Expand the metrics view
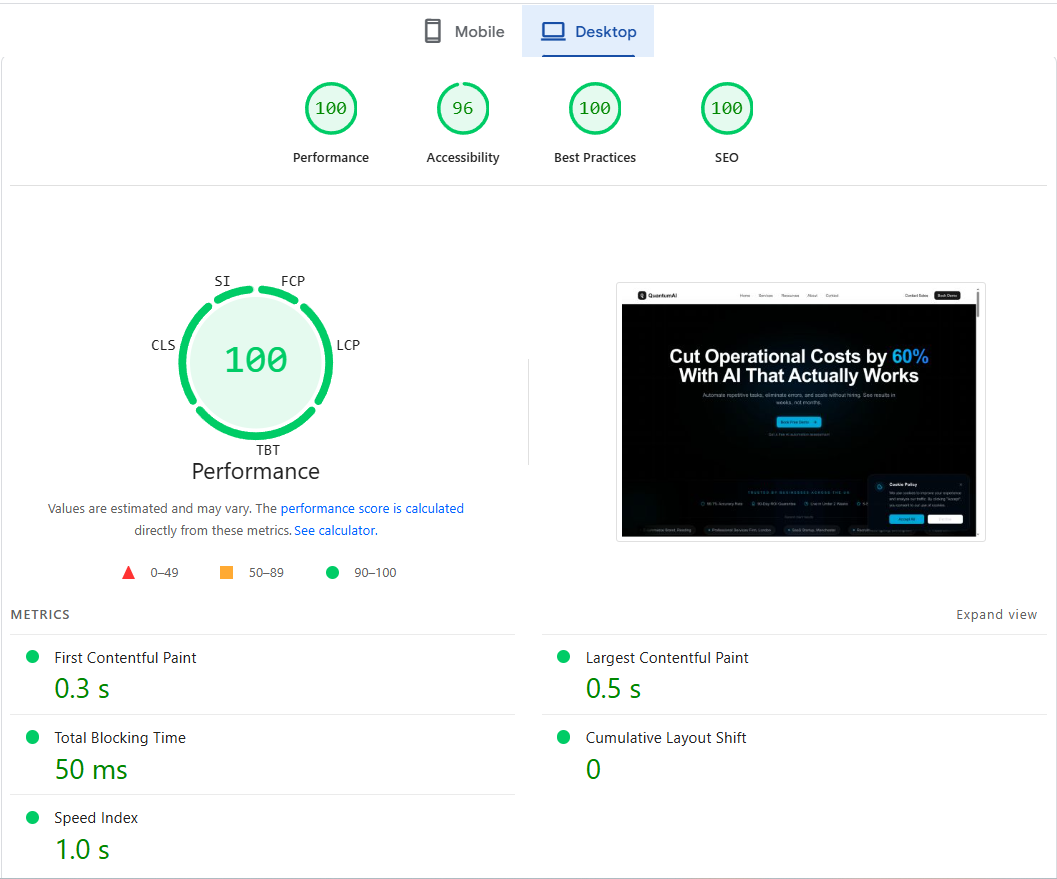This screenshot has width=1057, height=879. pyautogui.click(x=996, y=614)
